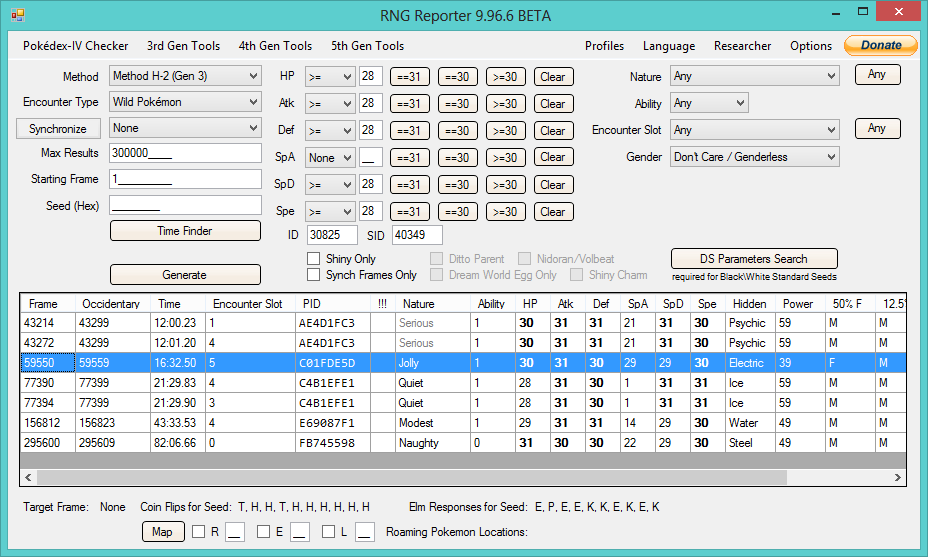The width and height of the screenshot is (928, 557).
Task: Click the horizontal scrollbar right arrow
Action: 898,477
